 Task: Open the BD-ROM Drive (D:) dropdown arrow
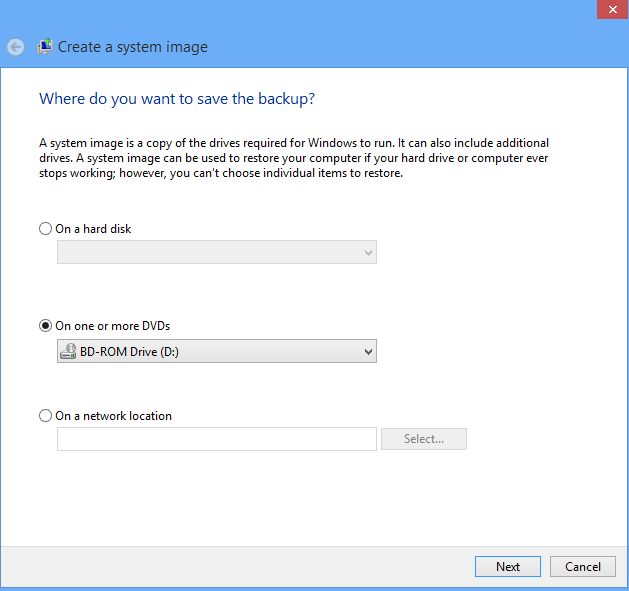(368, 351)
